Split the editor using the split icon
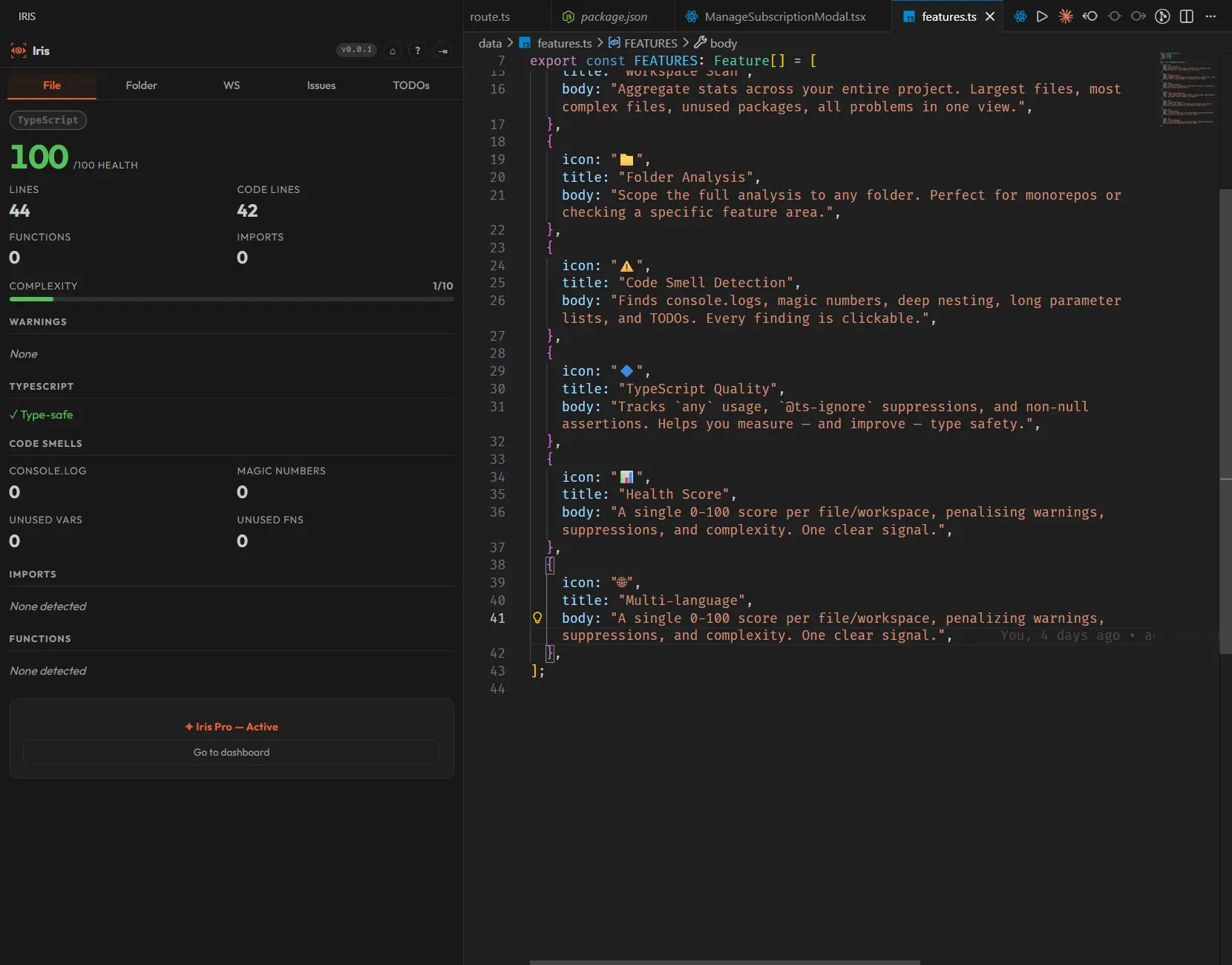Viewport: 1232px width, 965px height. pos(1187,16)
